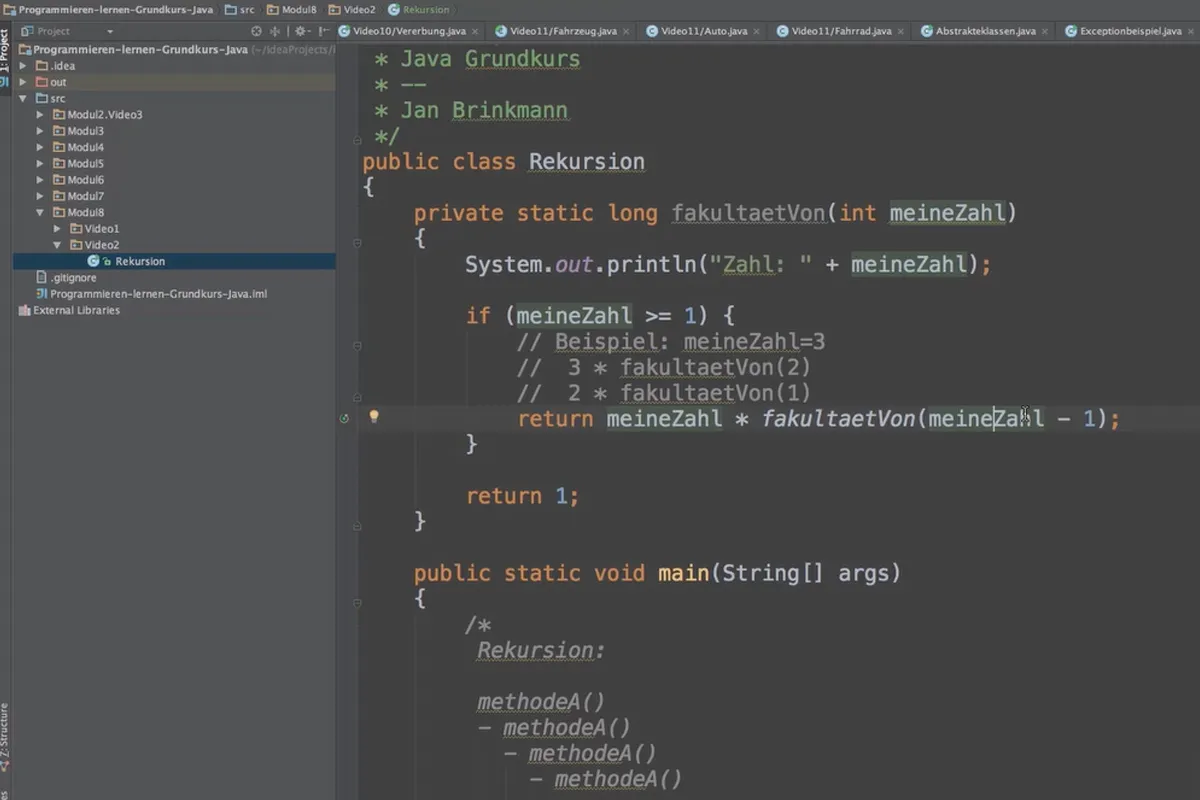Hide the Project tool window with the hide icon

click(x=324, y=31)
